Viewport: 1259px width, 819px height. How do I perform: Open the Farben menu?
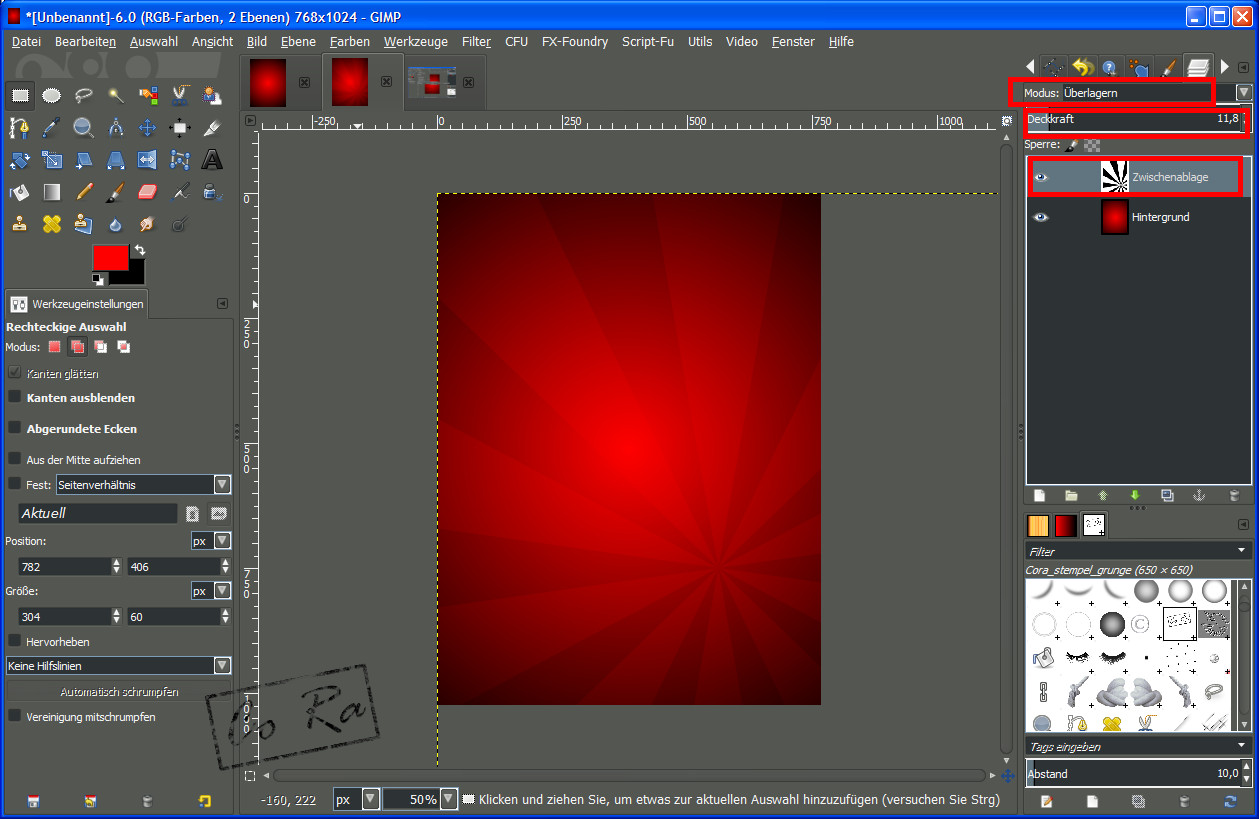pos(349,42)
